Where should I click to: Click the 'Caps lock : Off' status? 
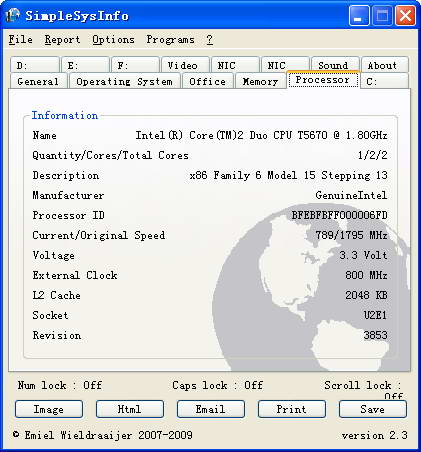tap(217, 385)
